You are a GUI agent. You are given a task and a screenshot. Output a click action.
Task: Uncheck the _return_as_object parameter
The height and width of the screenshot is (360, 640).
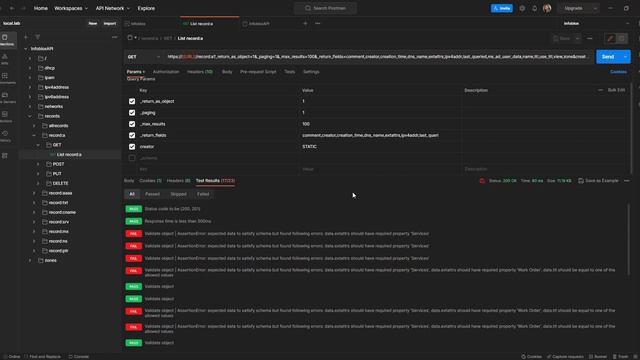(132, 101)
